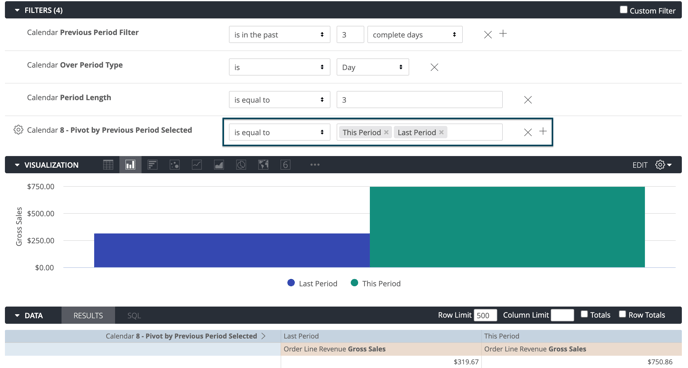Remove the Last Period tag

point(441,132)
